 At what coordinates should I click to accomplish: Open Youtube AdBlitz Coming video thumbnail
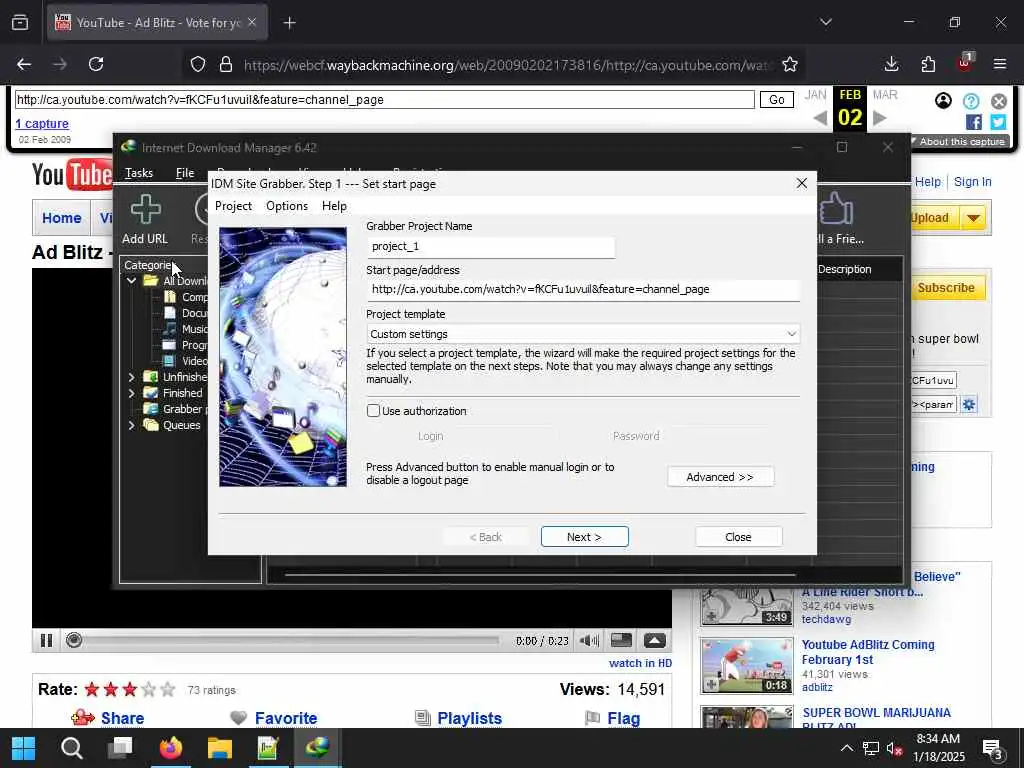tap(747, 665)
